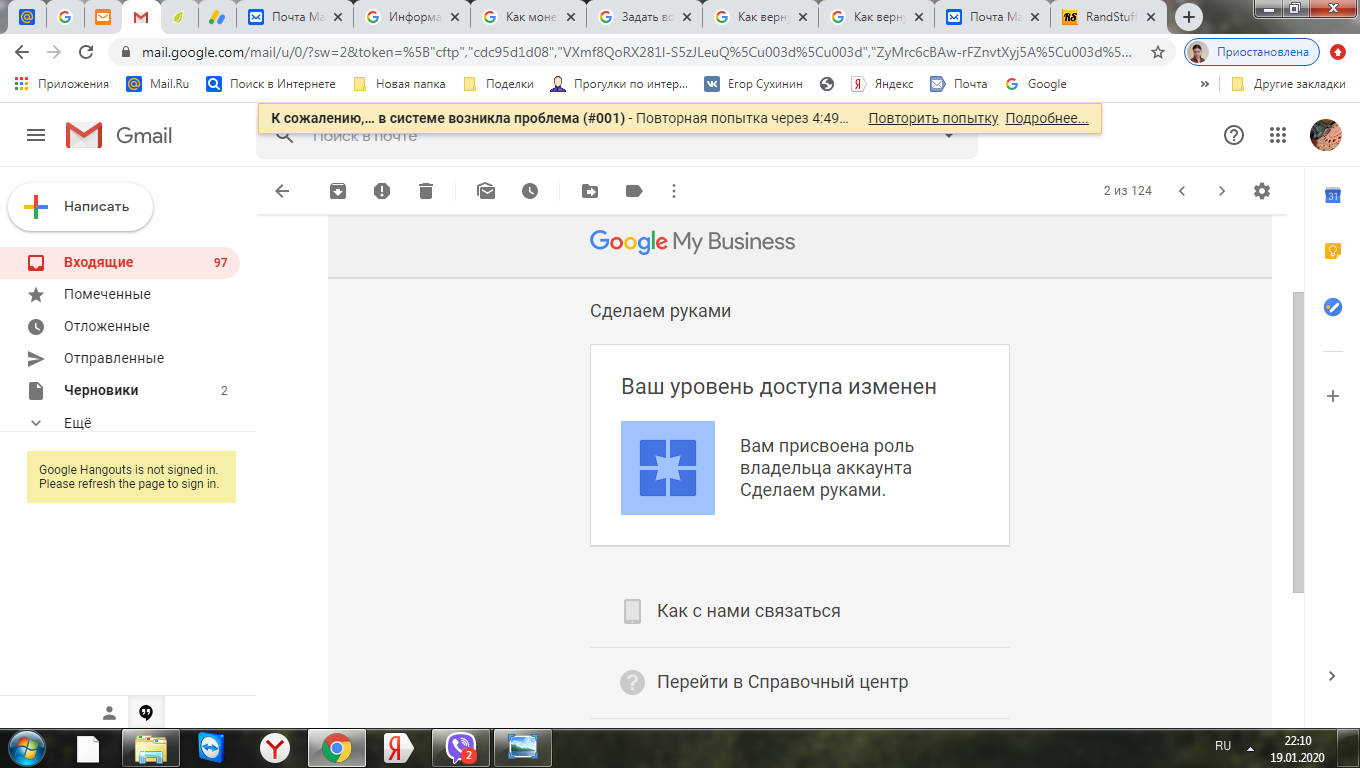Collapse side panel with bottom-right chevron
Image resolution: width=1360 pixels, height=768 pixels.
coord(1332,676)
